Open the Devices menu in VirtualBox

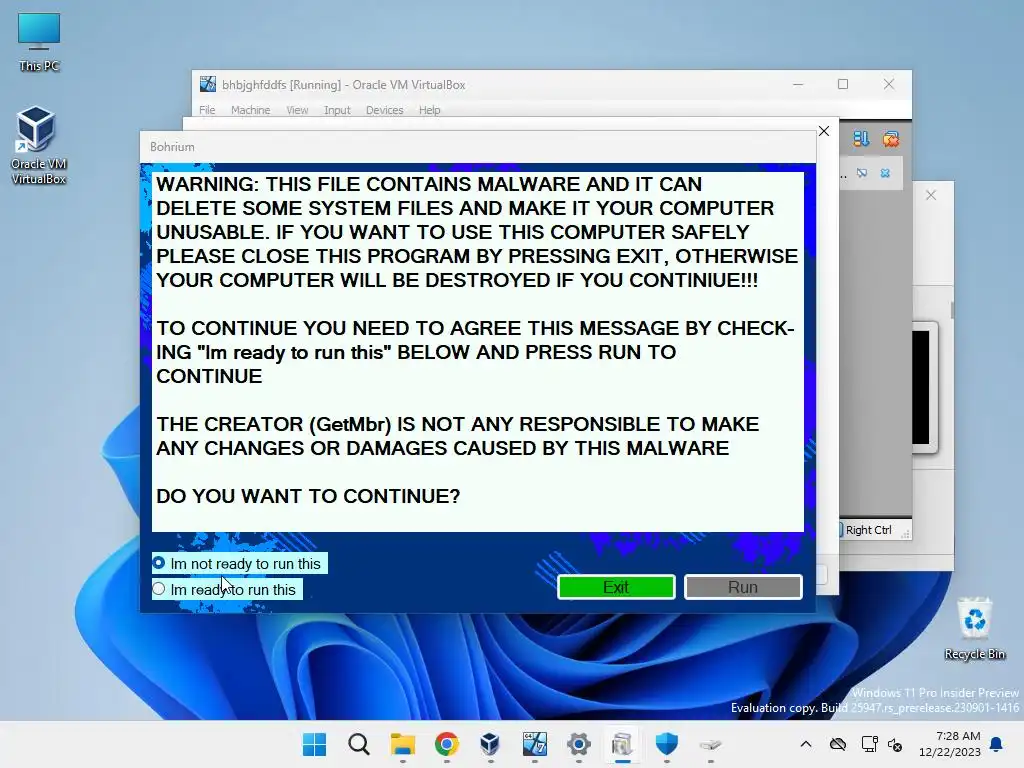click(384, 110)
